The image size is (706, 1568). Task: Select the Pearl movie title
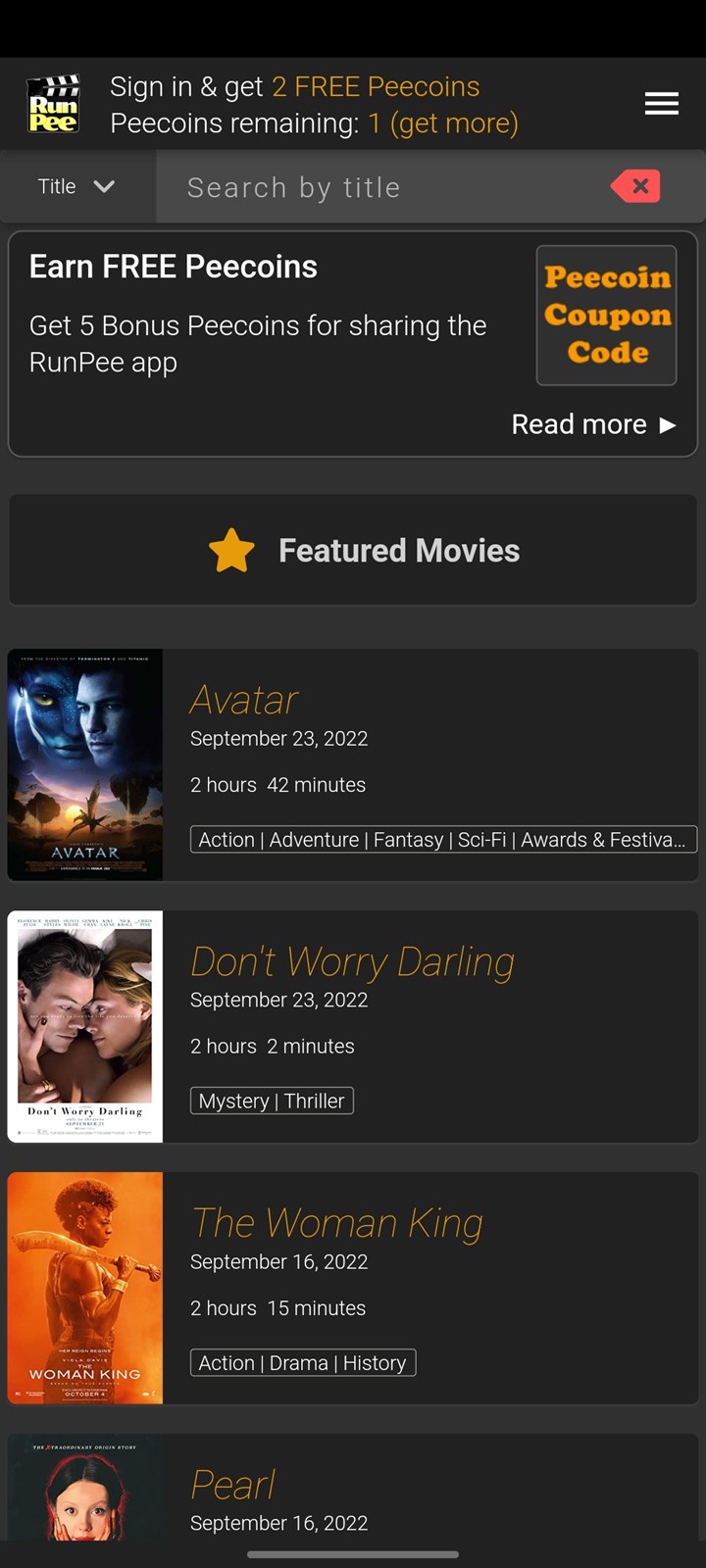(x=233, y=1485)
